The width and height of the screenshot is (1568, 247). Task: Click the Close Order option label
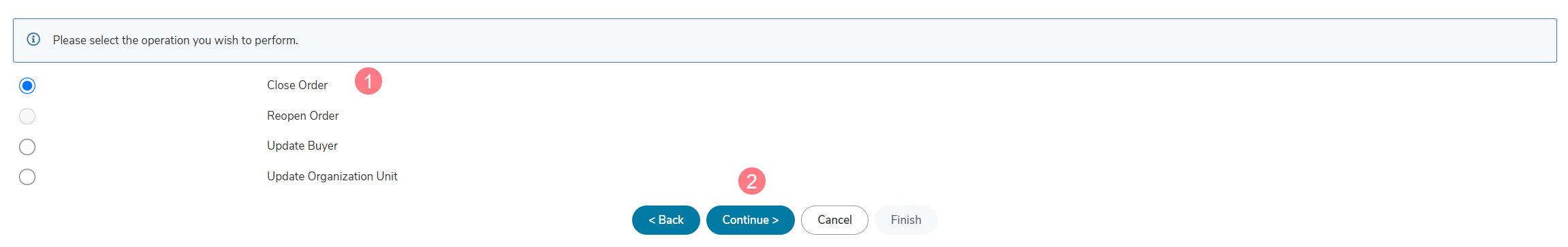pos(297,85)
